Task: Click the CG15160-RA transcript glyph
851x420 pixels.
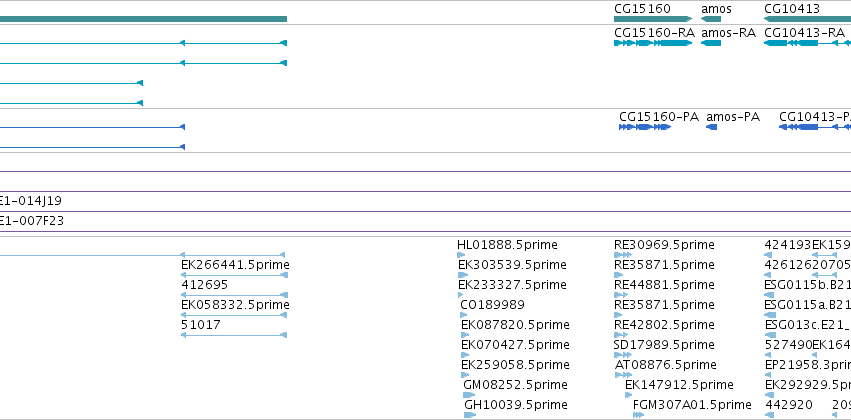Action: tap(653, 43)
